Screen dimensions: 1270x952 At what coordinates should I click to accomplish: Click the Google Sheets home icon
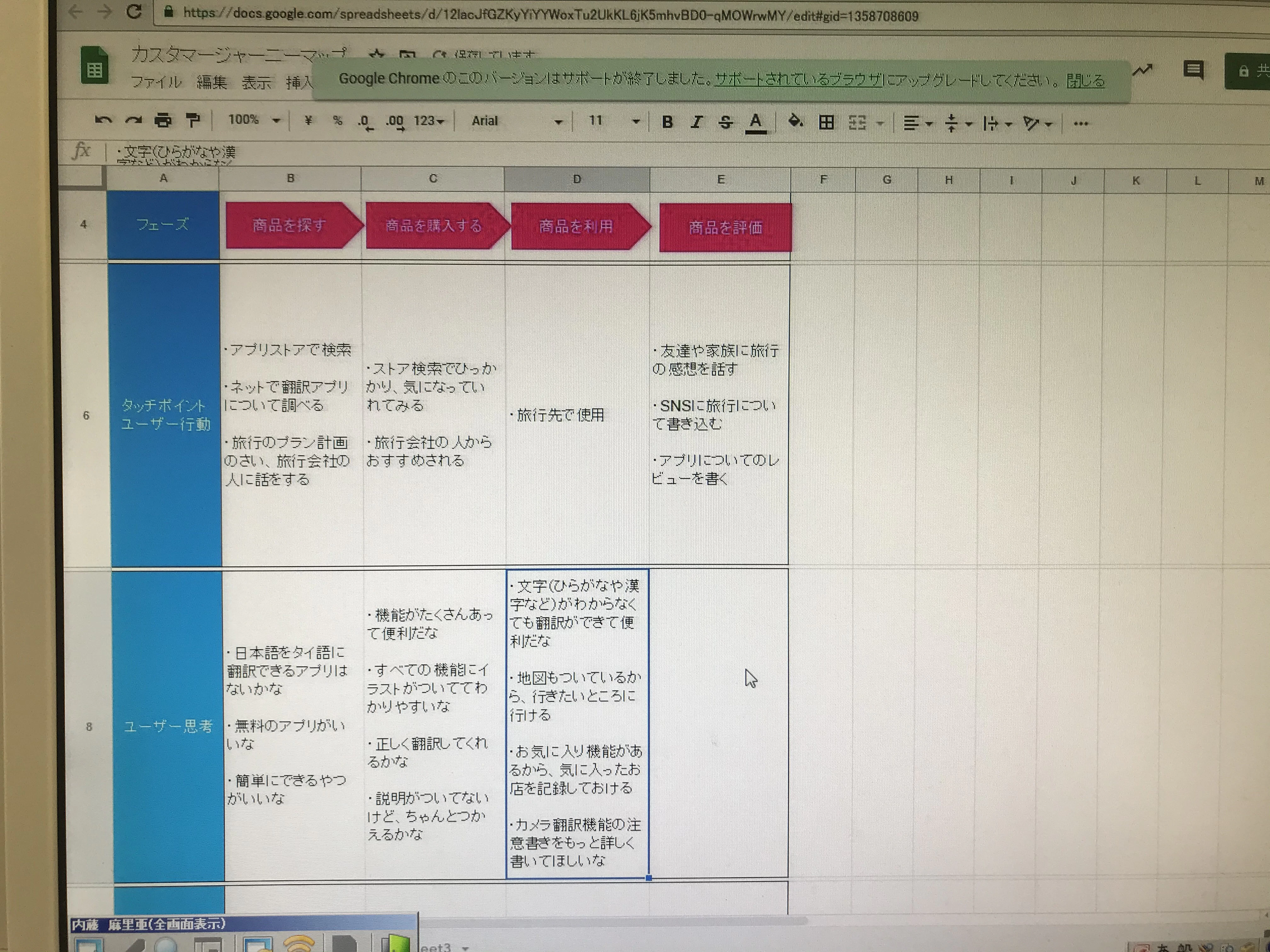click(x=94, y=65)
